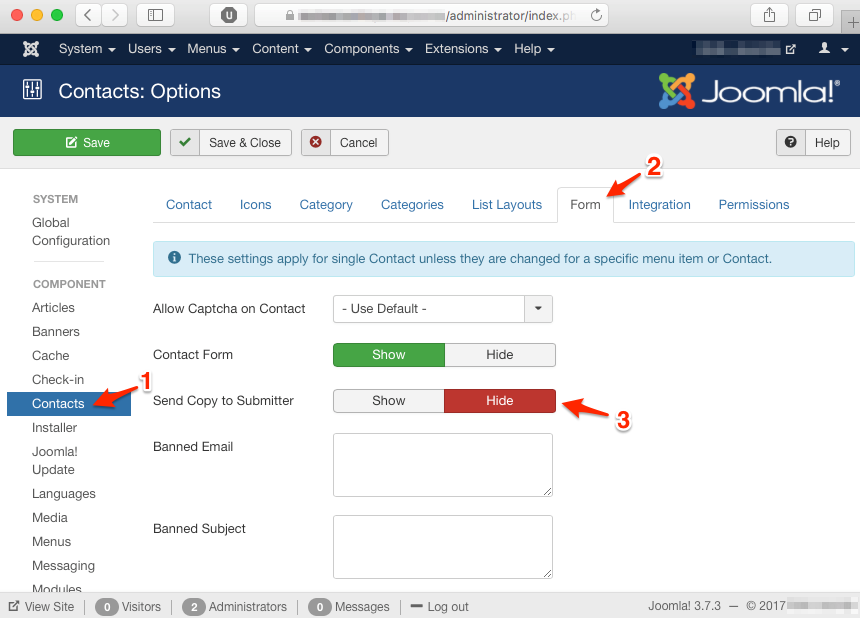Click the Safari show tabs overview icon
This screenshot has width=860, height=618.
(815, 15)
